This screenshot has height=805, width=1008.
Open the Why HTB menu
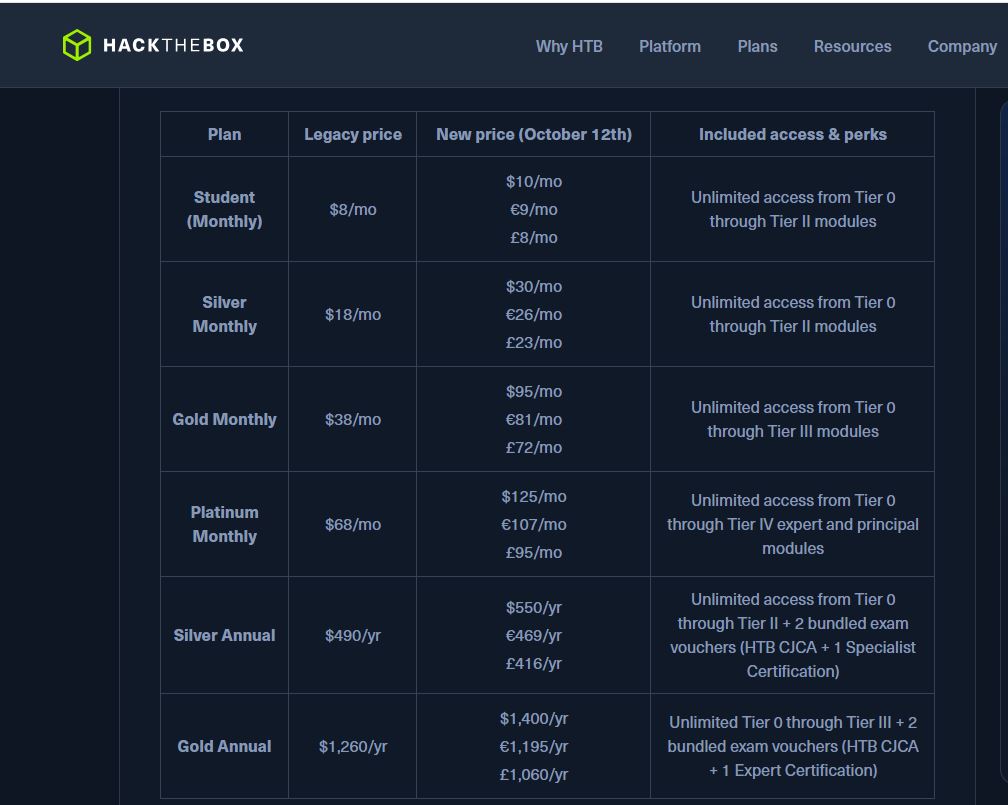coord(569,46)
